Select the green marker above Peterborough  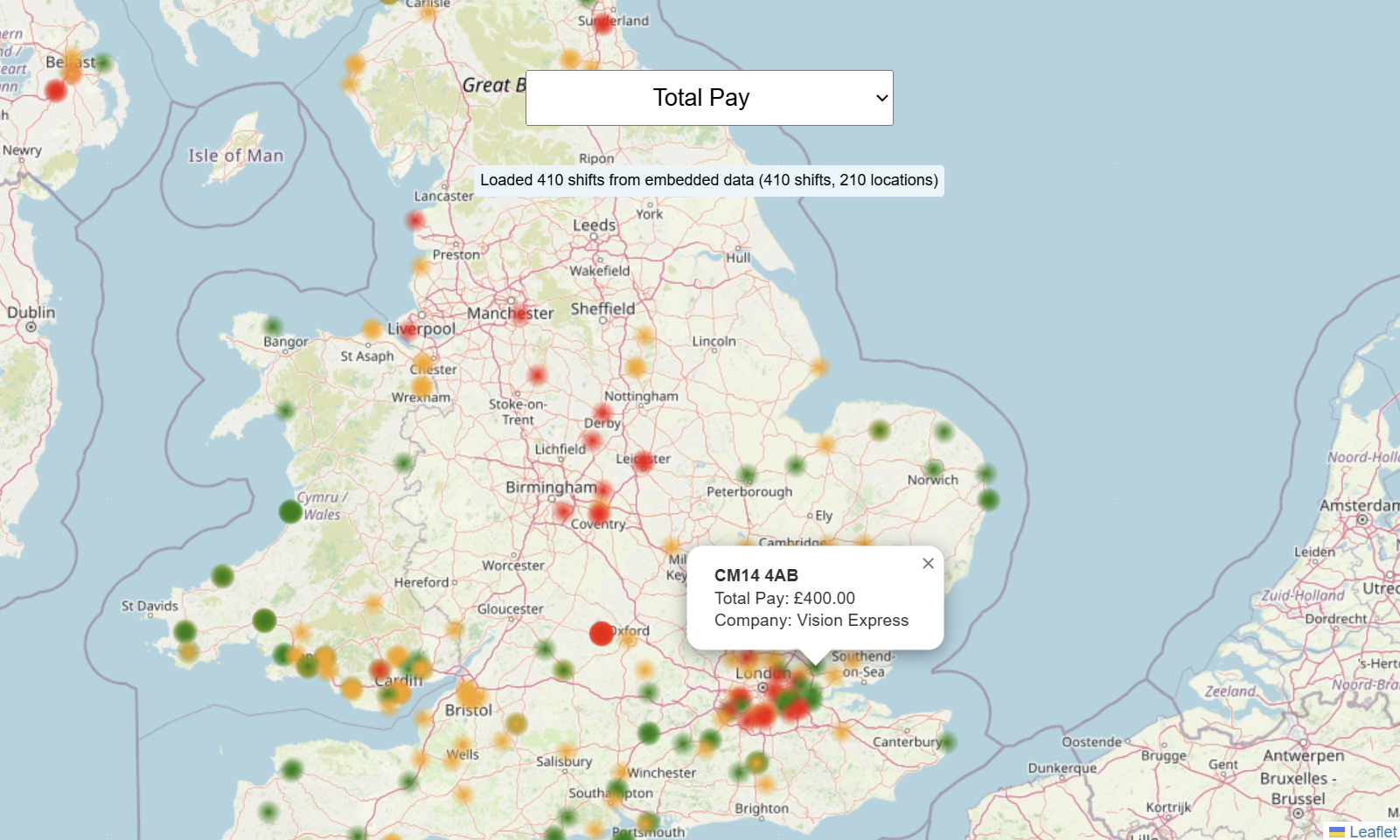(746, 475)
